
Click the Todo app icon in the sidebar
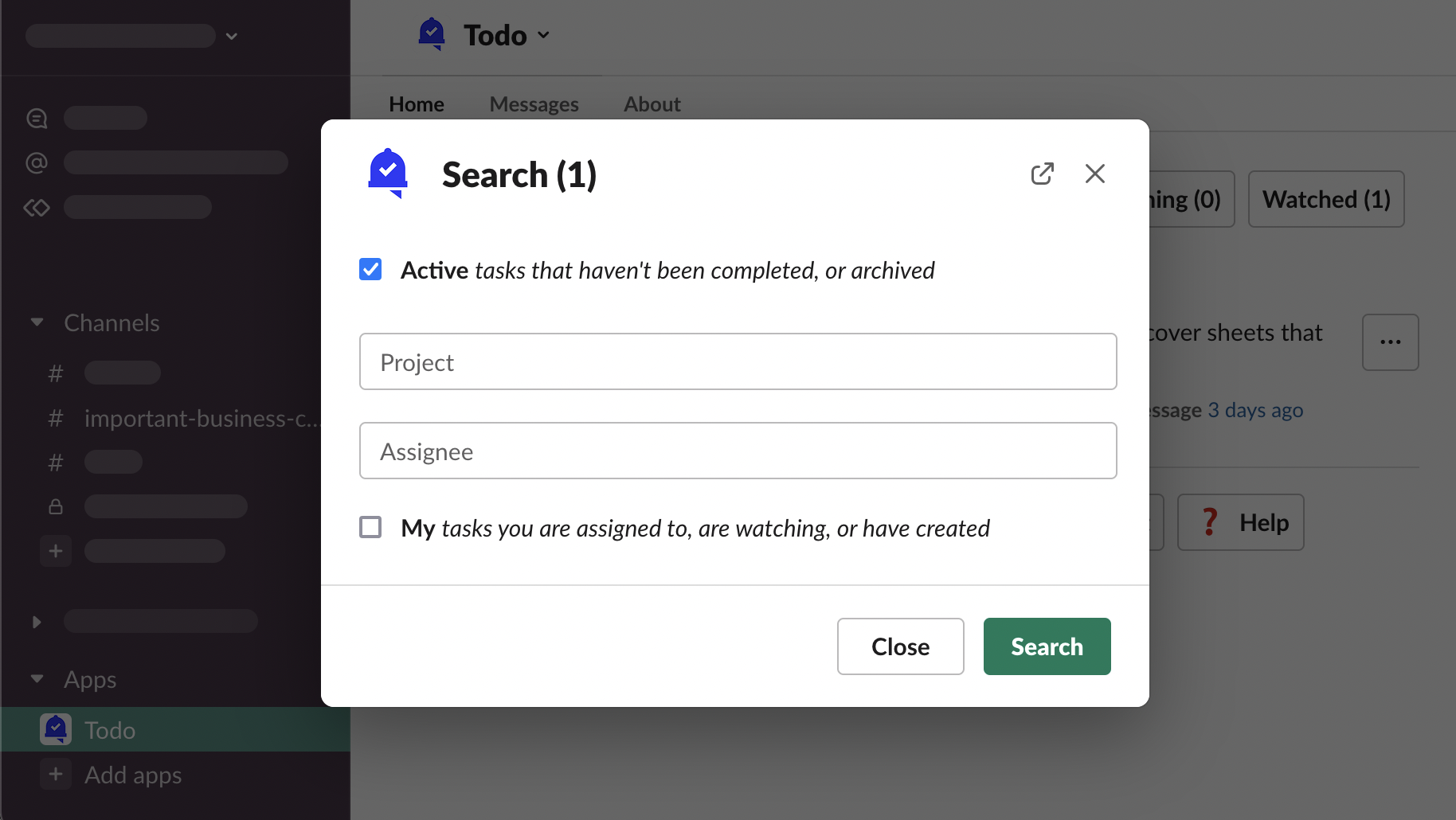(56, 730)
